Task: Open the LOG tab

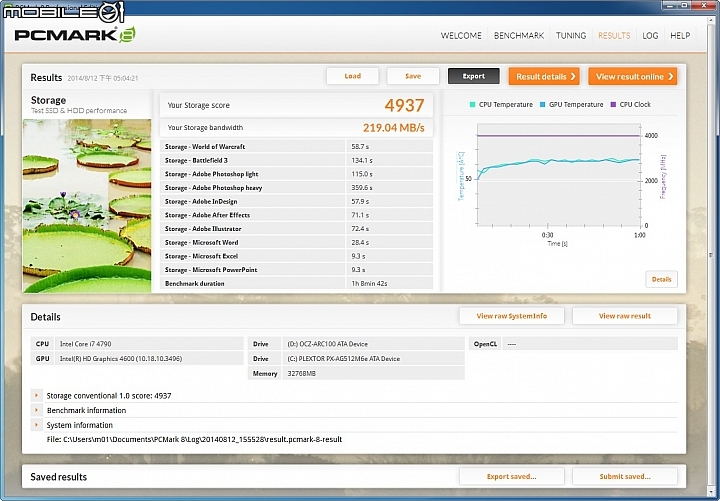Action: [650, 35]
